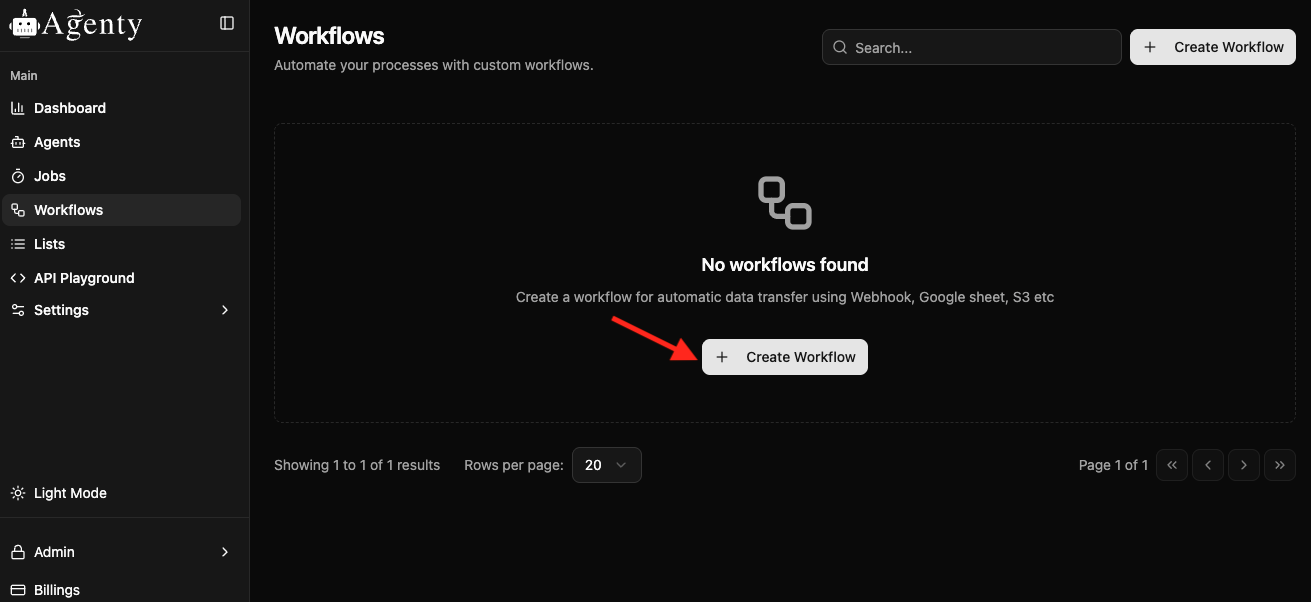Click the Workflows sidebar icon
Screen dimensions: 1311x602
[18, 210]
